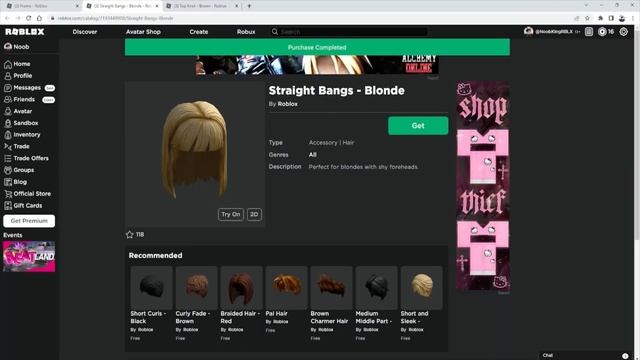Close the Straight Bangs browser tab

click(157, 6)
